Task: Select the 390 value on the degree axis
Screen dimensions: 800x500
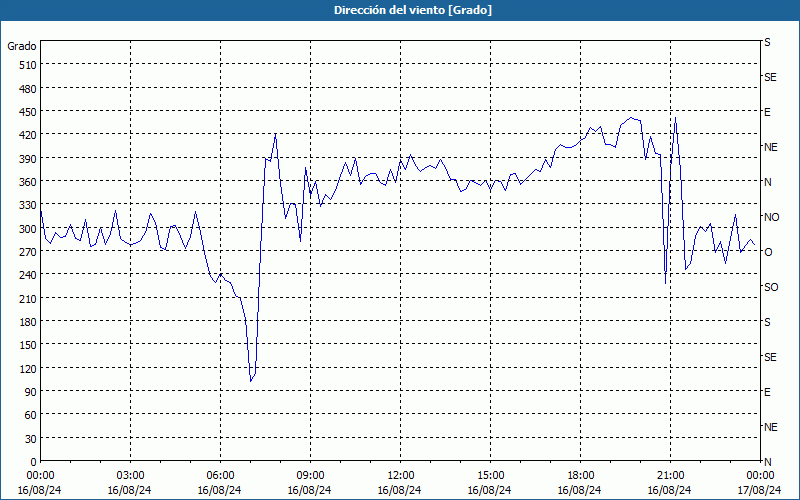Action: tap(28, 159)
